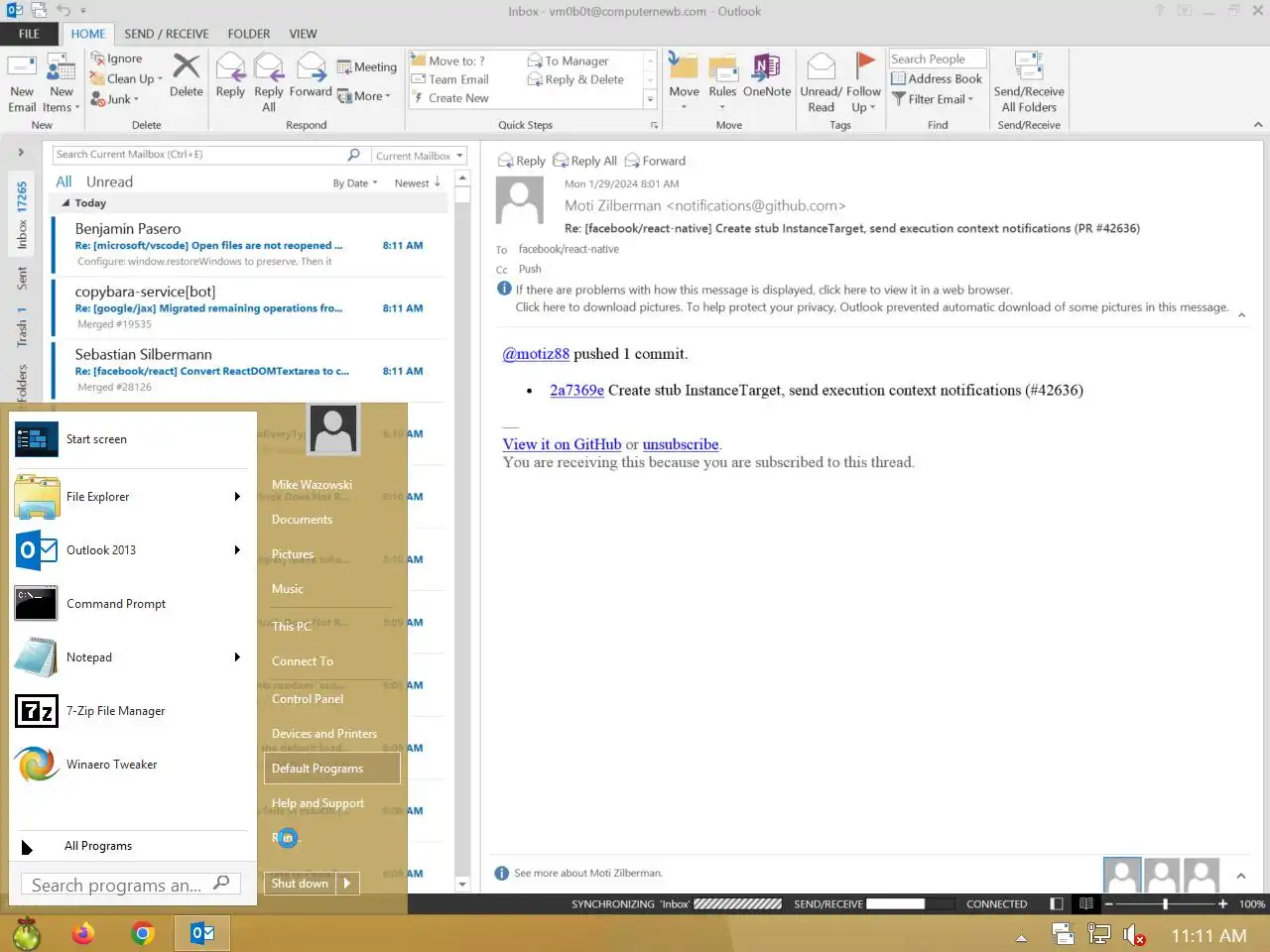Click the search magnifier in mailbox search
This screenshot has height=952, width=1270.
click(x=353, y=155)
